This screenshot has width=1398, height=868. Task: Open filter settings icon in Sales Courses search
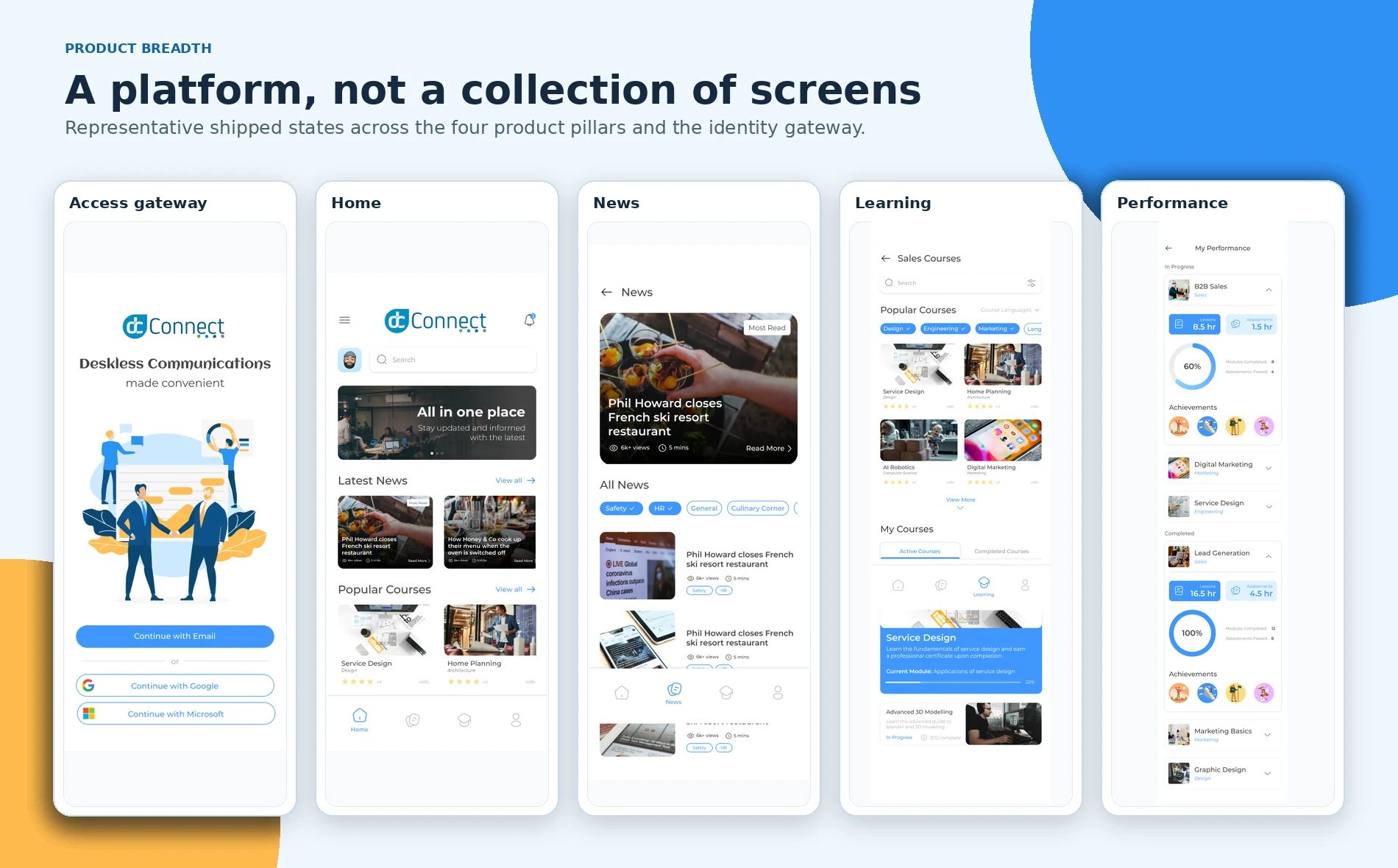point(1032,282)
